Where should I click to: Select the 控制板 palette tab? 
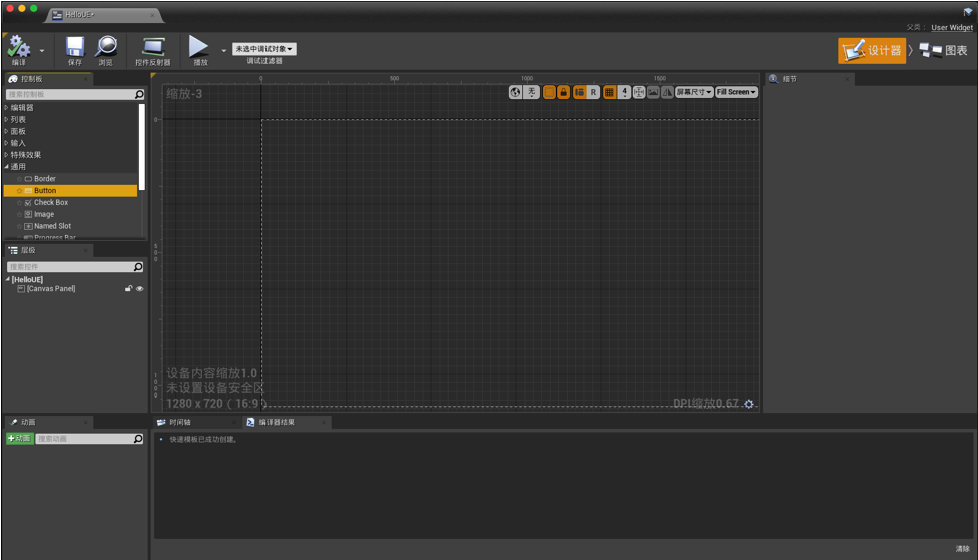(x=49, y=79)
